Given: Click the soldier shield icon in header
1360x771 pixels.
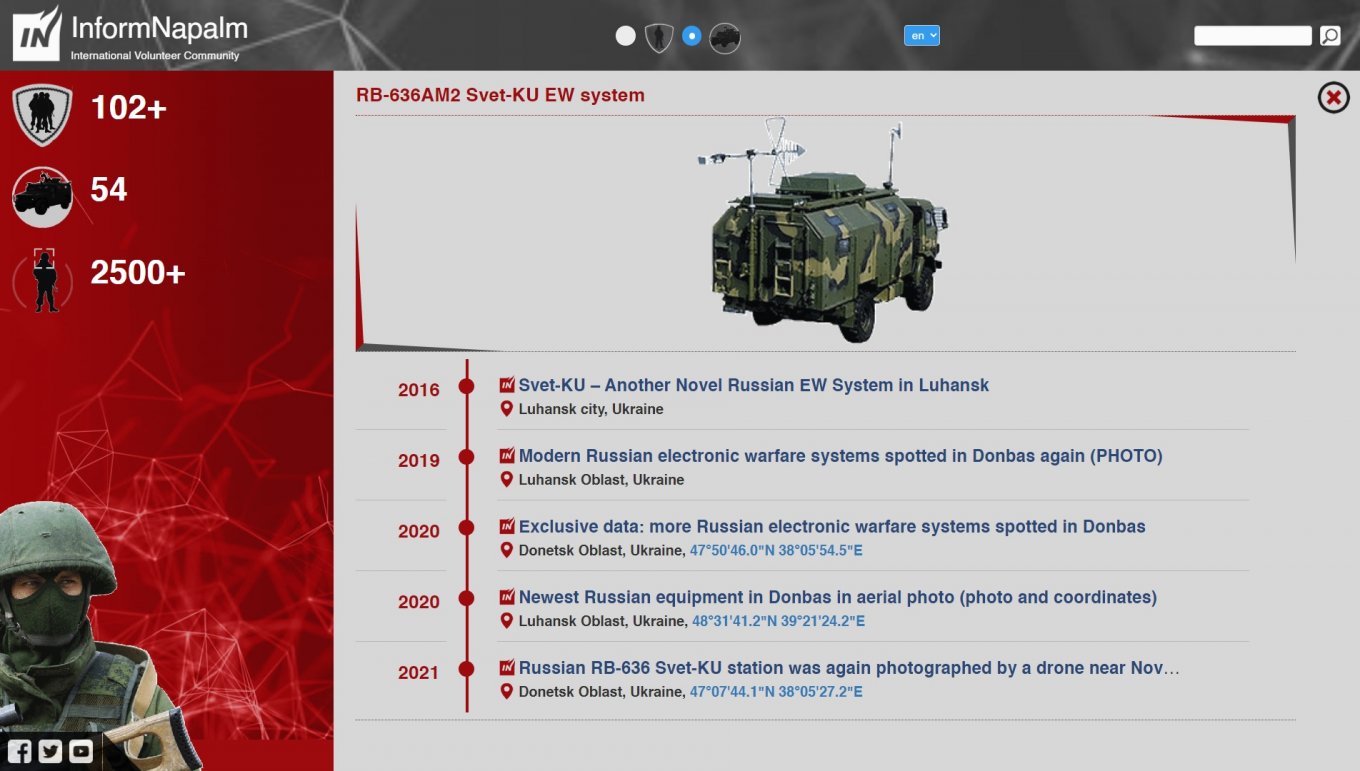Looking at the screenshot, I should pos(658,38).
